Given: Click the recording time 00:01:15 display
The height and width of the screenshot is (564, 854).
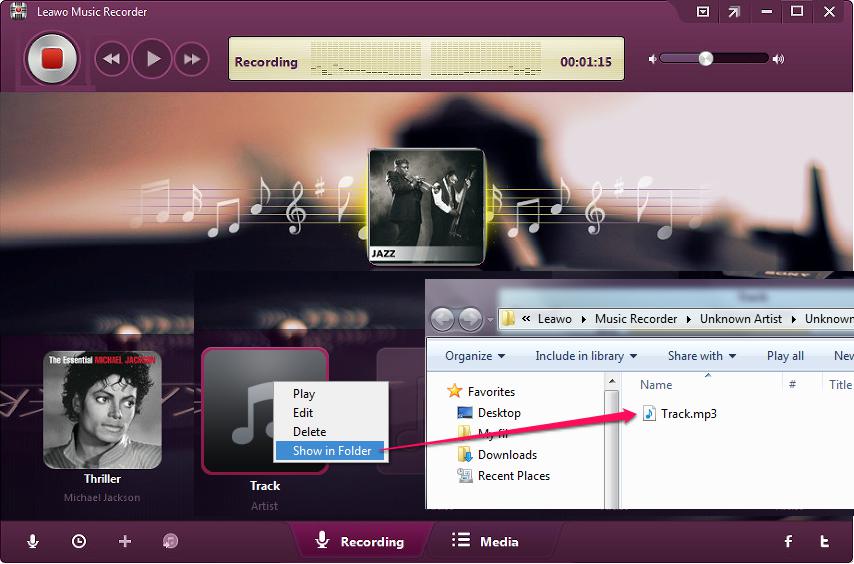Looking at the screenshot, I should point(586,62).
